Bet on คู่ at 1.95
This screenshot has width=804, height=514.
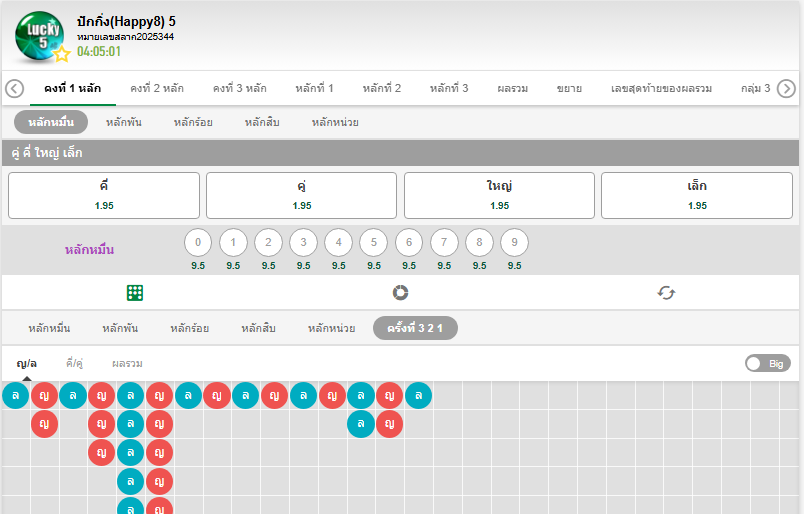(302, 195)
